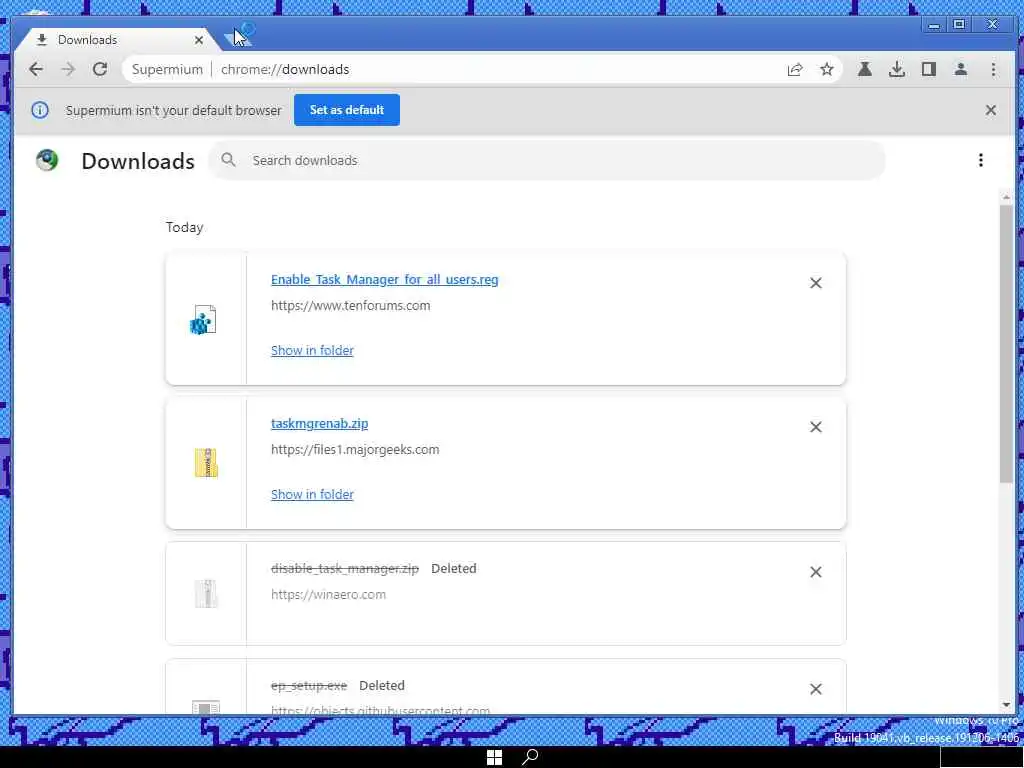Reload the Downloads page
This screenshot has height=768, width=1024.
100,69
